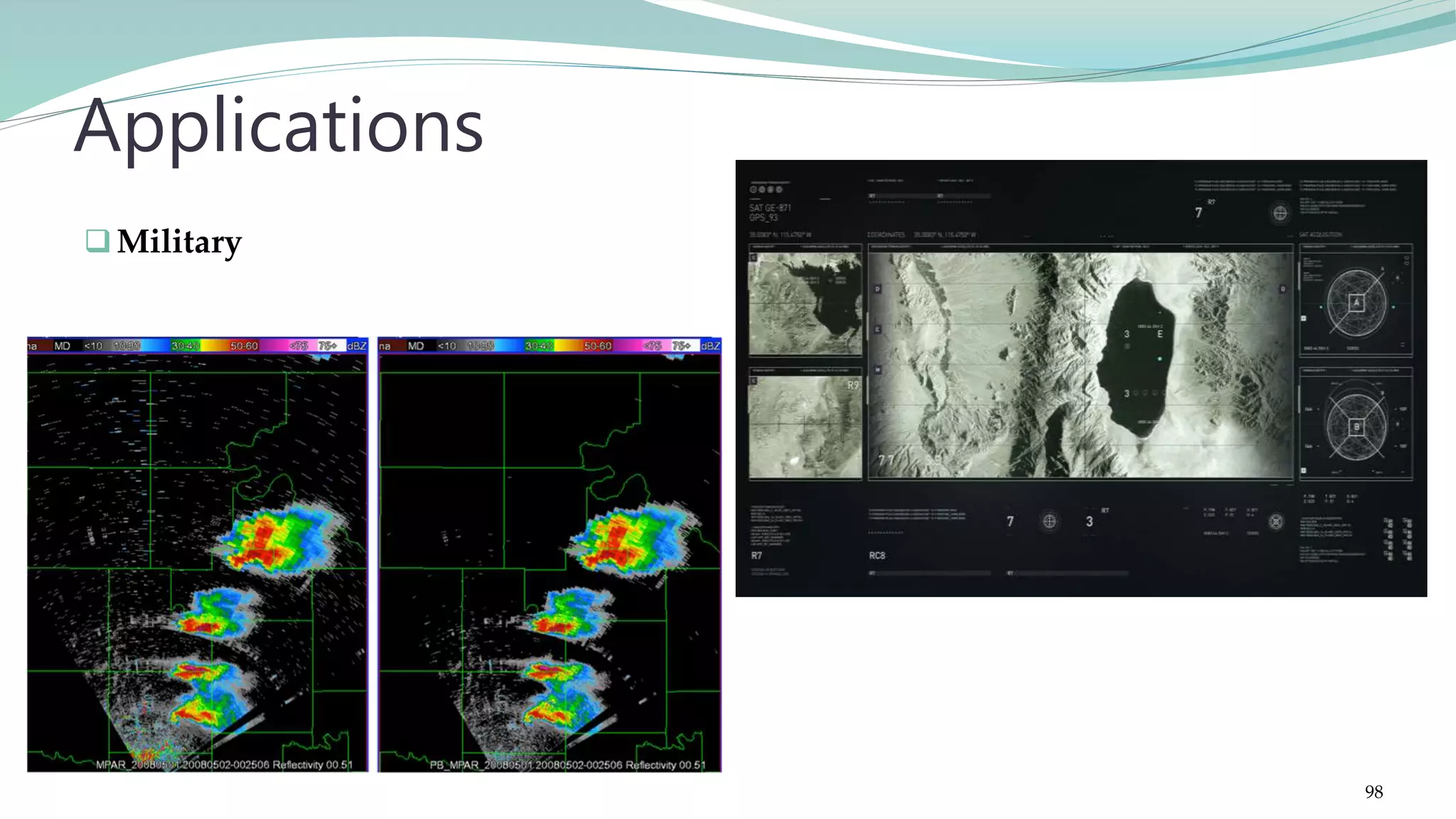Select the square B target in lower radar globe
The width and height of the screenshot is (1456, 819).
[1356, 427]
